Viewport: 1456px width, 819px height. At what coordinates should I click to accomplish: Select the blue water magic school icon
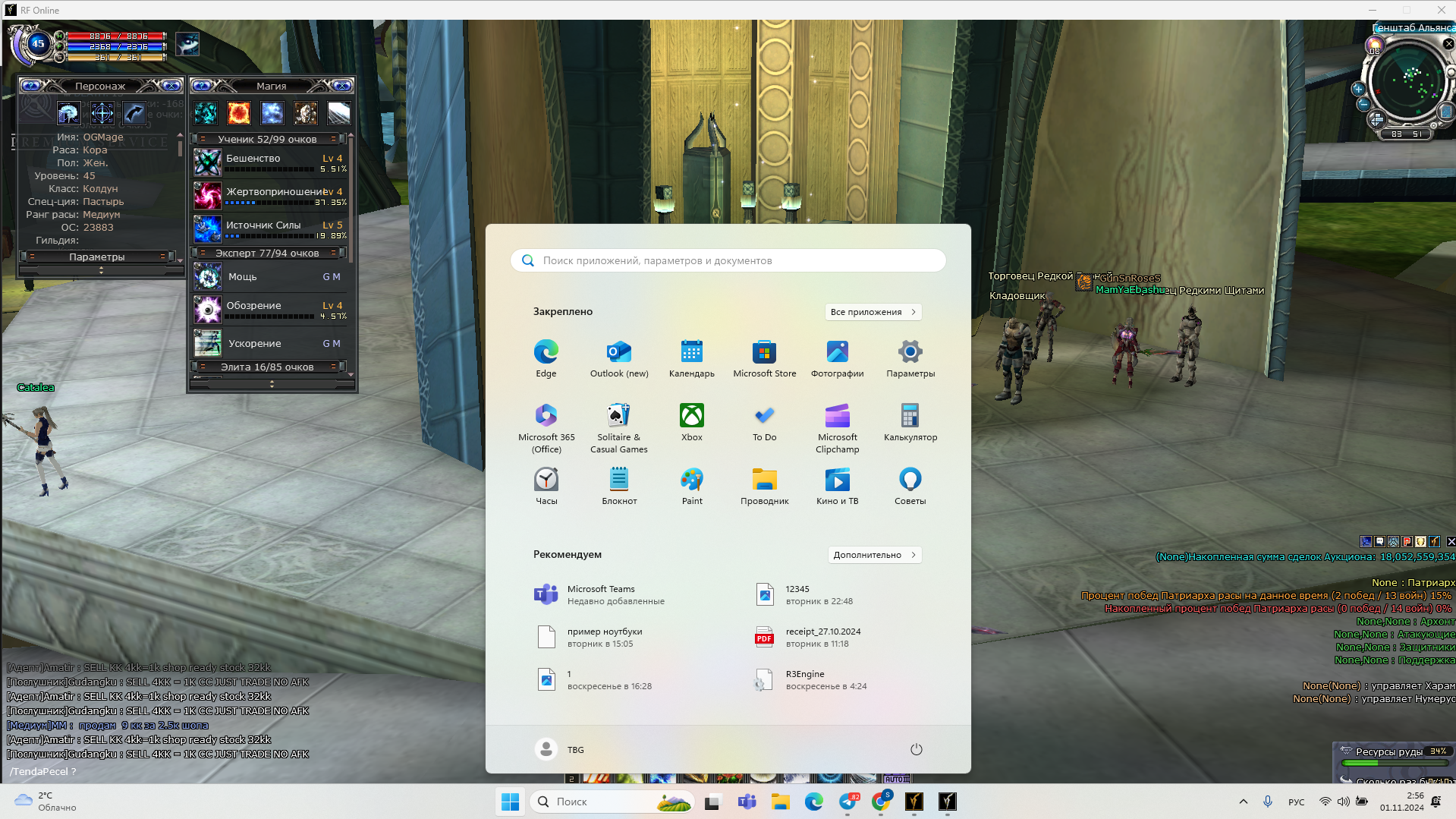tap(272, 113)
